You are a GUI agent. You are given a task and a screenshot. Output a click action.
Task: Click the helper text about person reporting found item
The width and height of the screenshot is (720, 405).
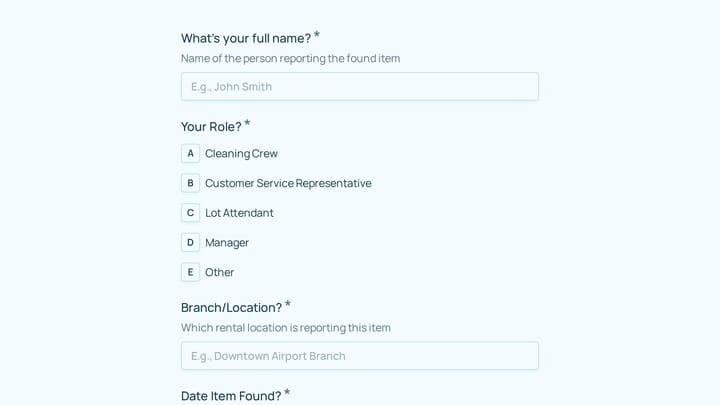click(x=290, y=58)
